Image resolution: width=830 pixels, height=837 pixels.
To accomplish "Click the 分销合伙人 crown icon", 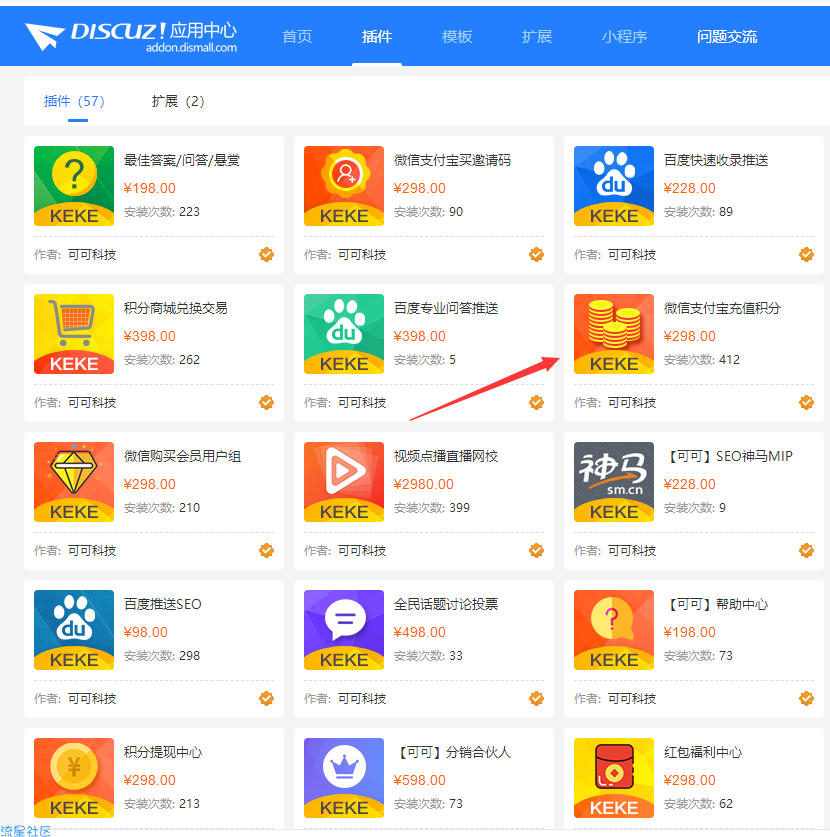I will 344,778.
